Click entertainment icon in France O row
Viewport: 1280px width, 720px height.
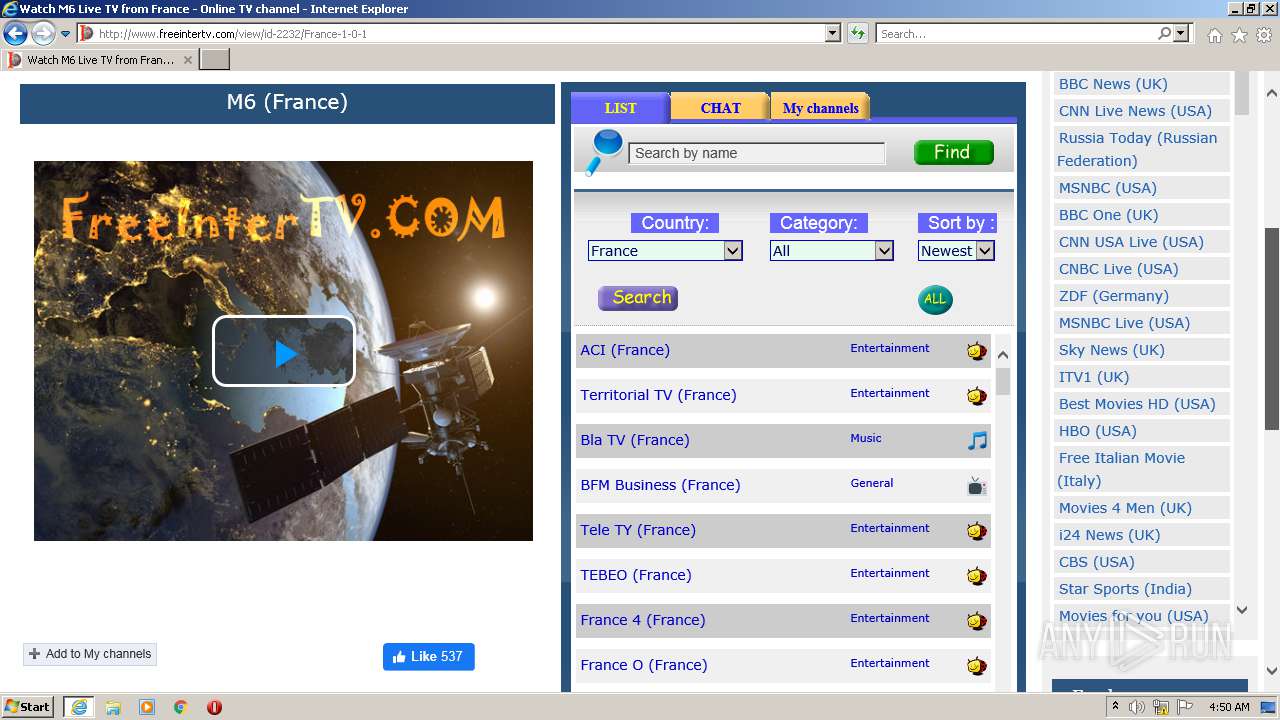[x=976, y=665]
